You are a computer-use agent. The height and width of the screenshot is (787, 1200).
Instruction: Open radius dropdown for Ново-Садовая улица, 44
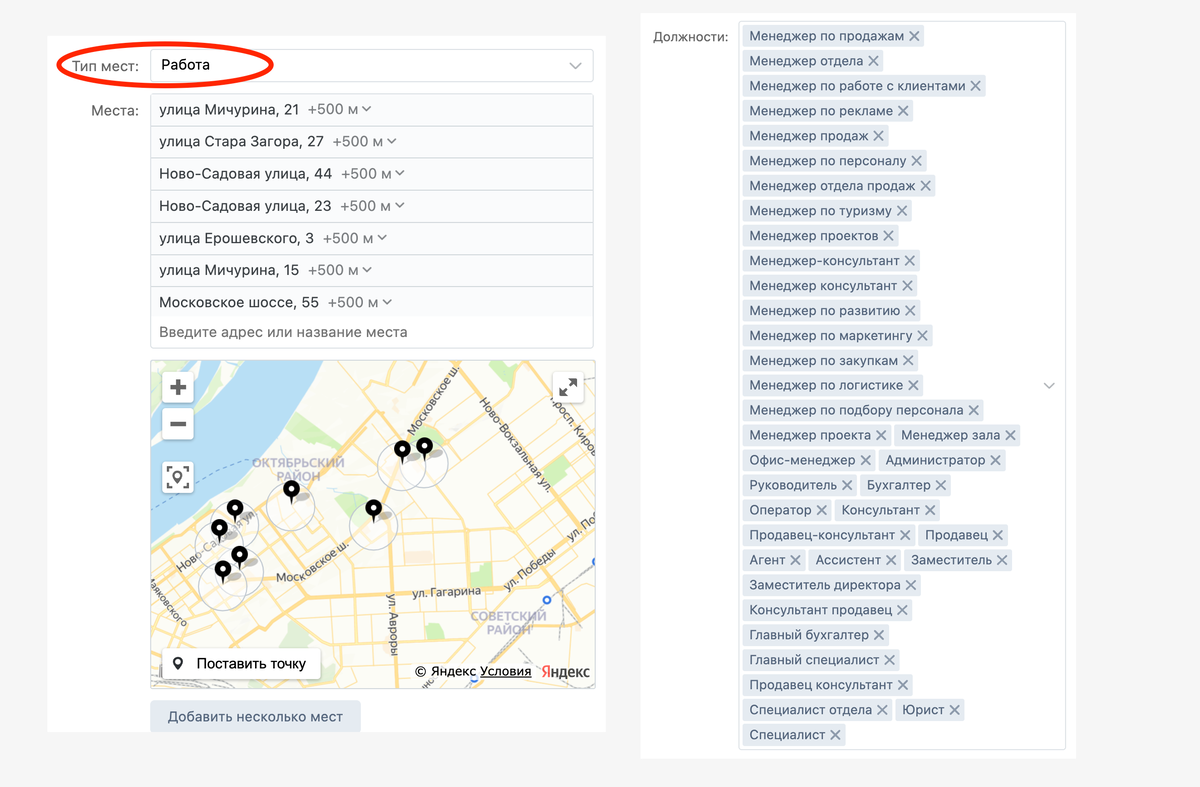pyautogui.click(x=373, y=173)
